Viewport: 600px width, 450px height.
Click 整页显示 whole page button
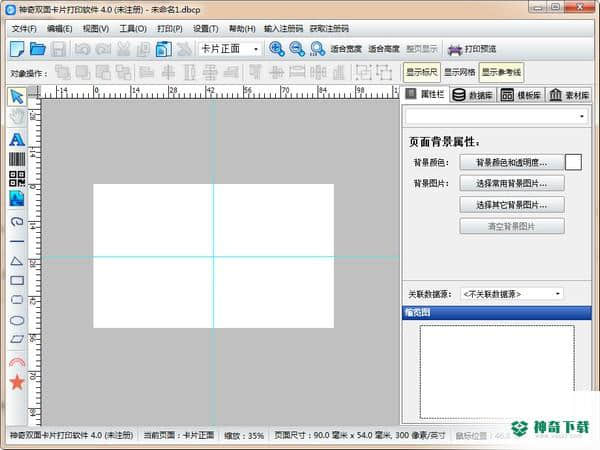pyautogui.click(x=421, y=49)
